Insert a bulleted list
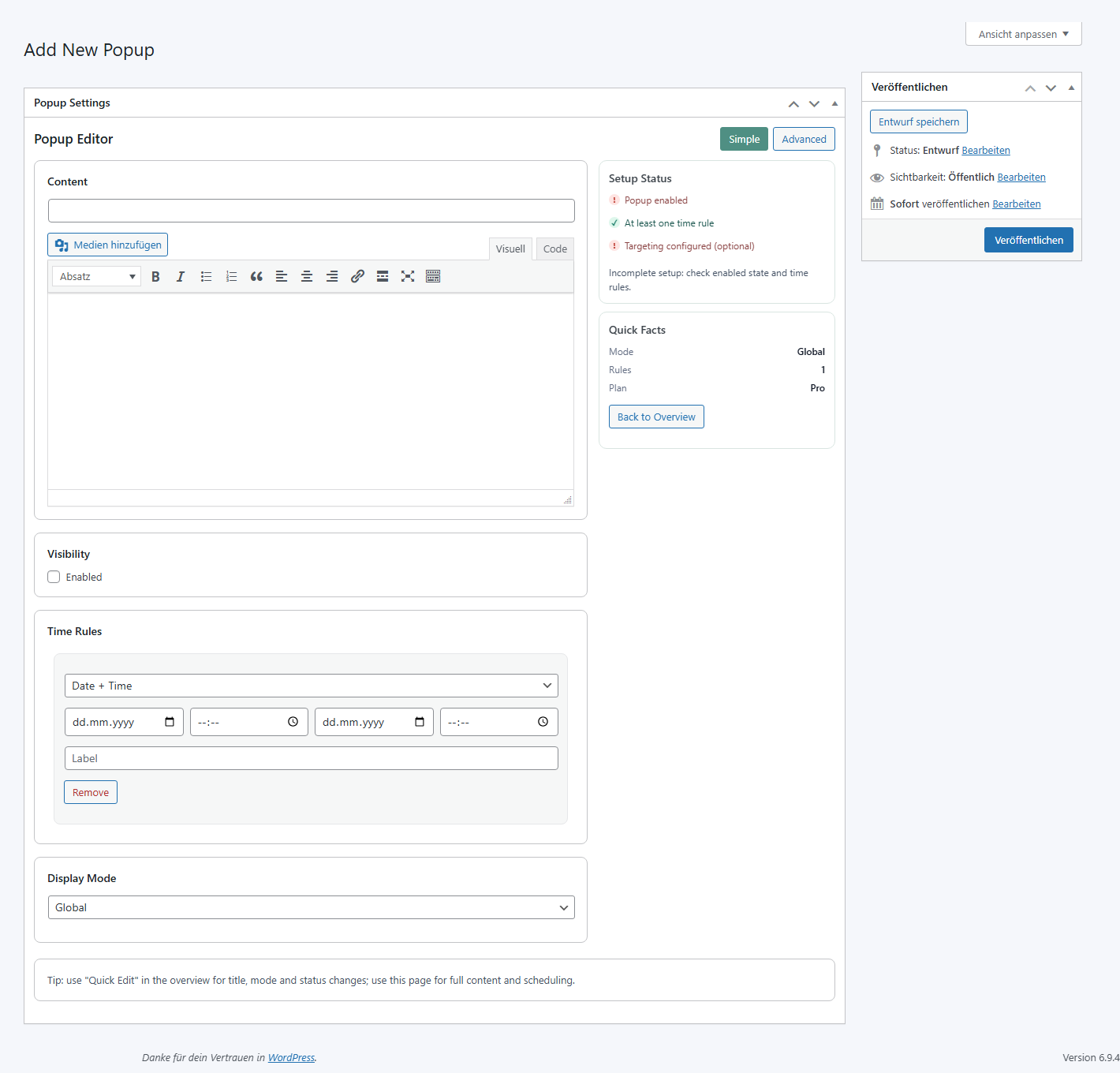1120x1073 pixels. [x=206, y=276]
